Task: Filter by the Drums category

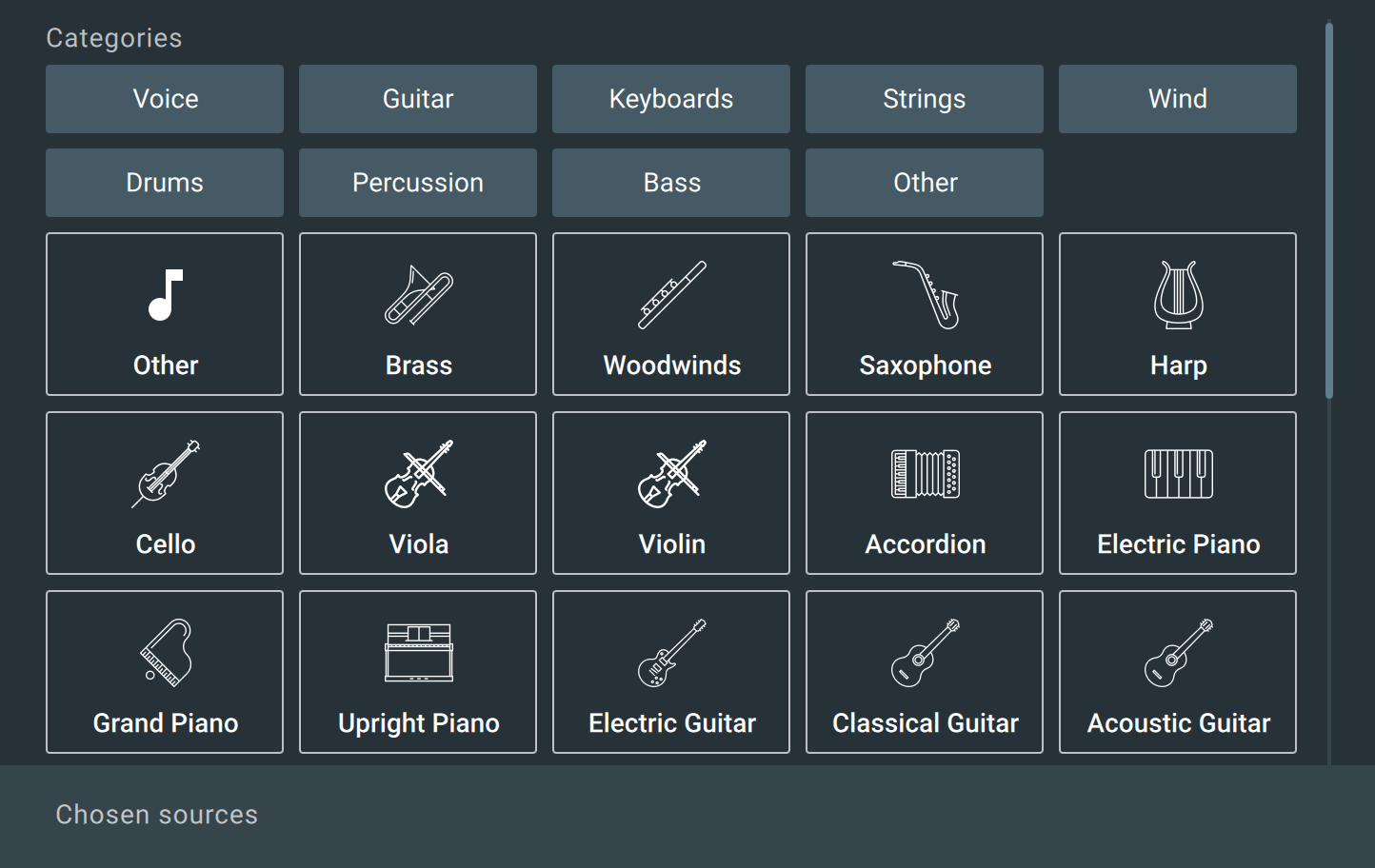Action: click(x=165, y=183)
